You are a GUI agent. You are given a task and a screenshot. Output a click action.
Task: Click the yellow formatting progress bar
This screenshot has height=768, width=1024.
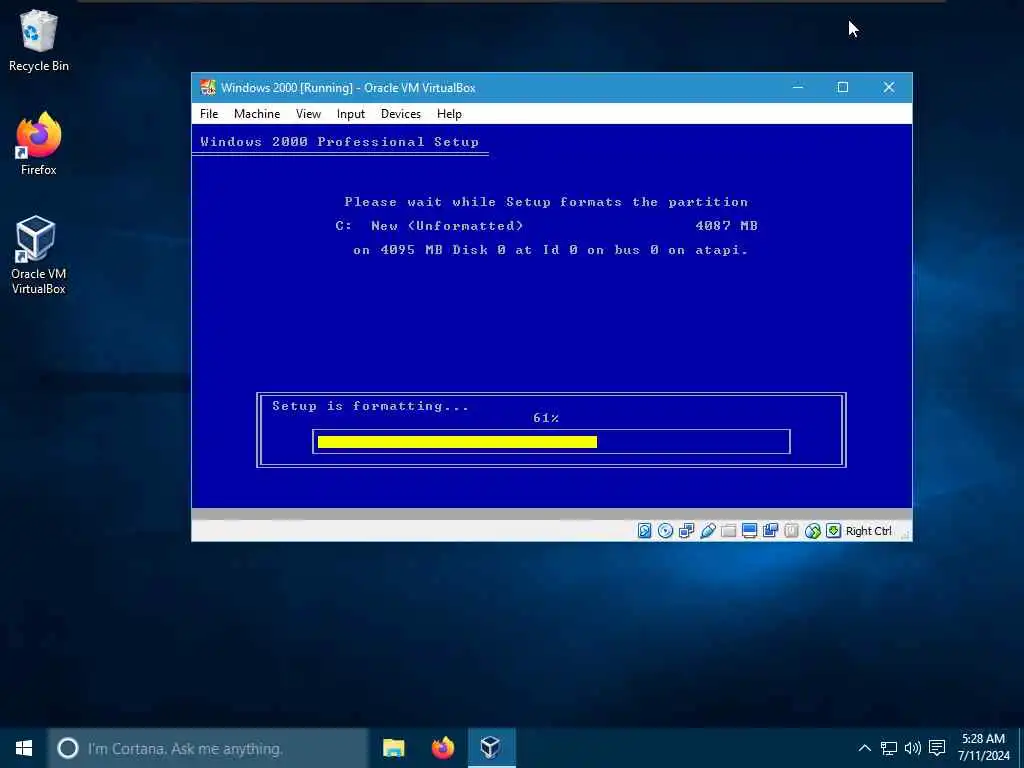[457, 442]
